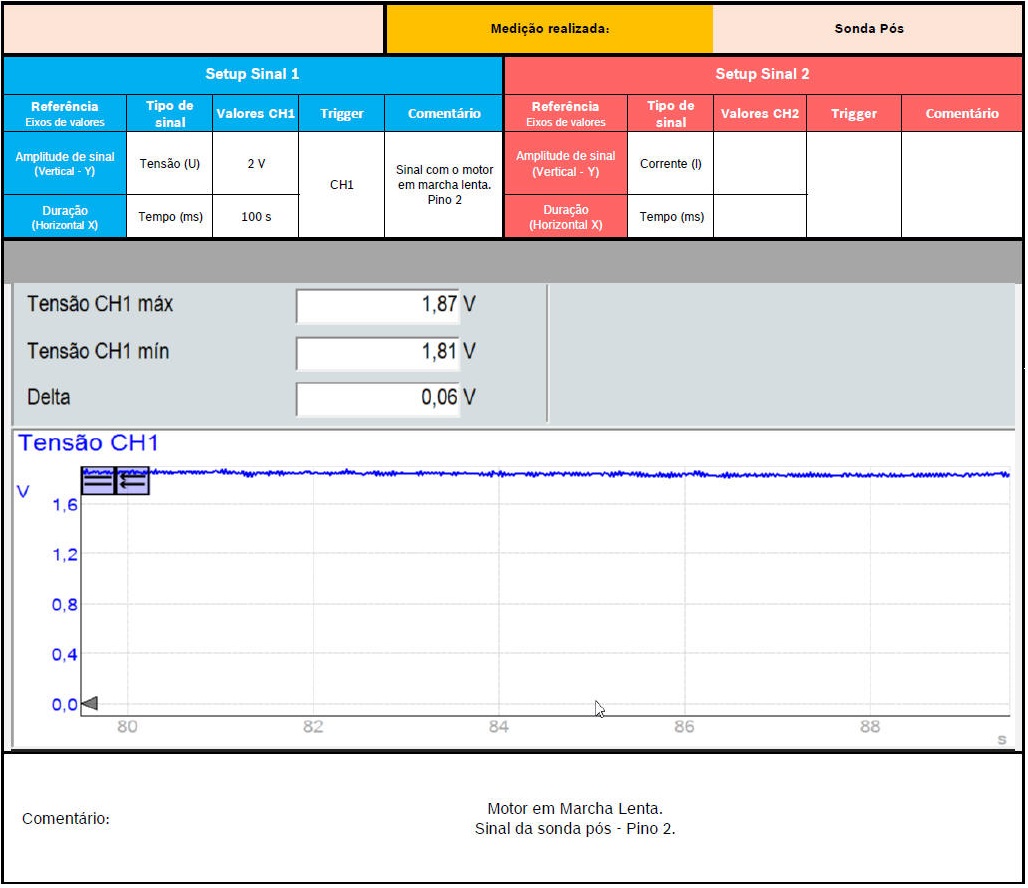The height and width of the screenshot is (888, 1028).
Task: Click the double-arrow cursor marker icon
Action: tap(132, 481)
